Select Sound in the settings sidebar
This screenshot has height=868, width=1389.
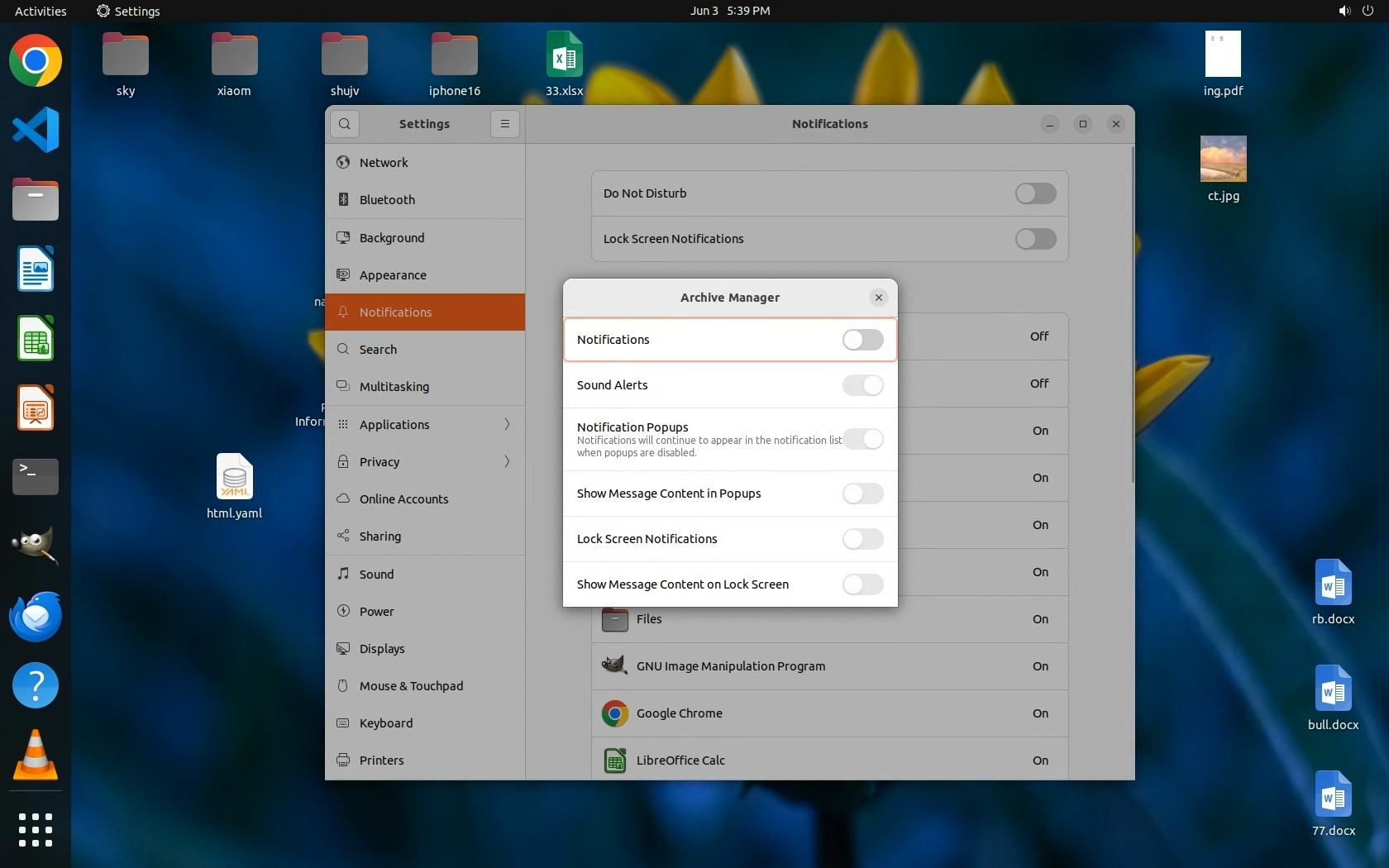click(x=376, y=575)
